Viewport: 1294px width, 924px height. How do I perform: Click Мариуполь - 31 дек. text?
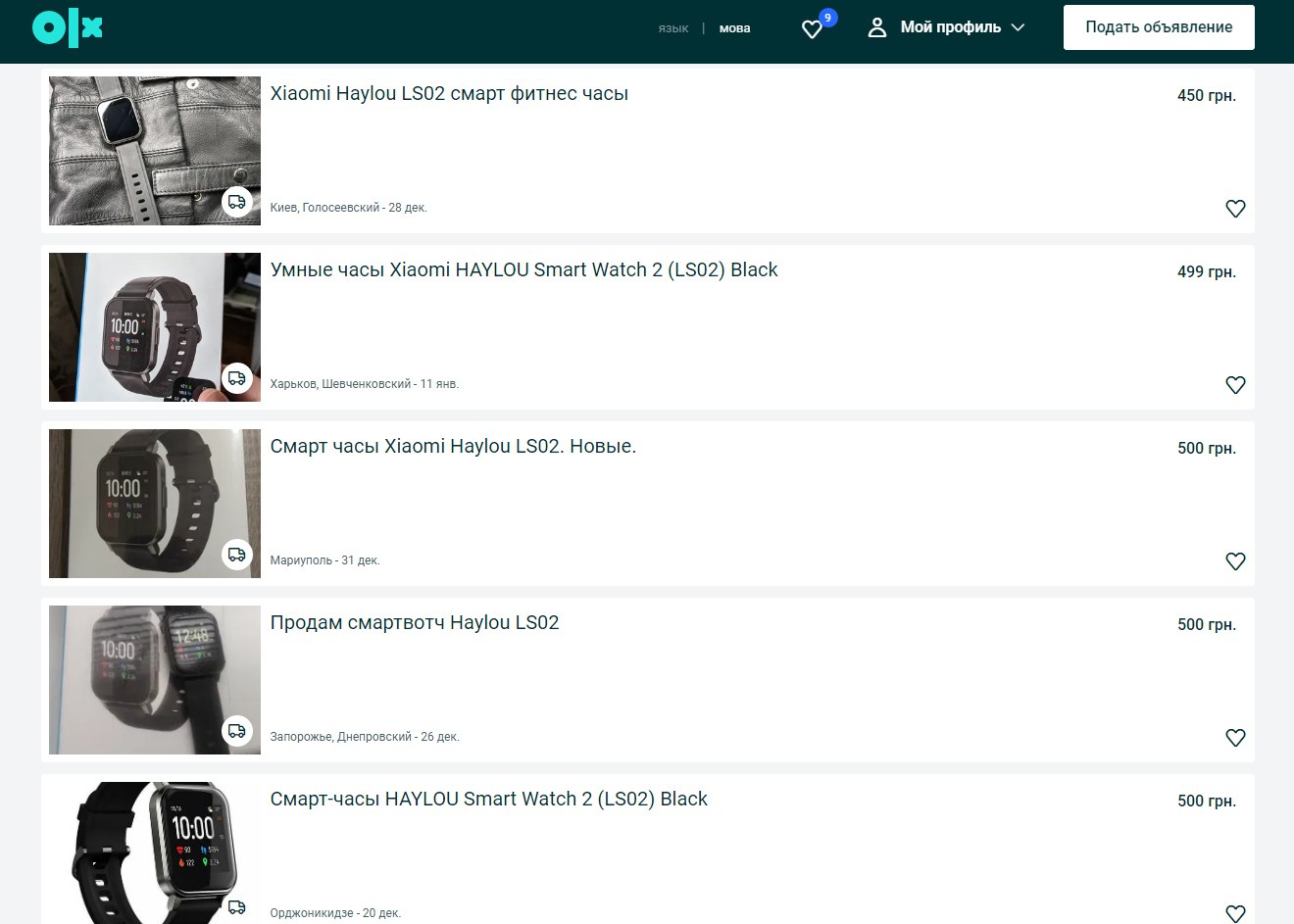324,560
